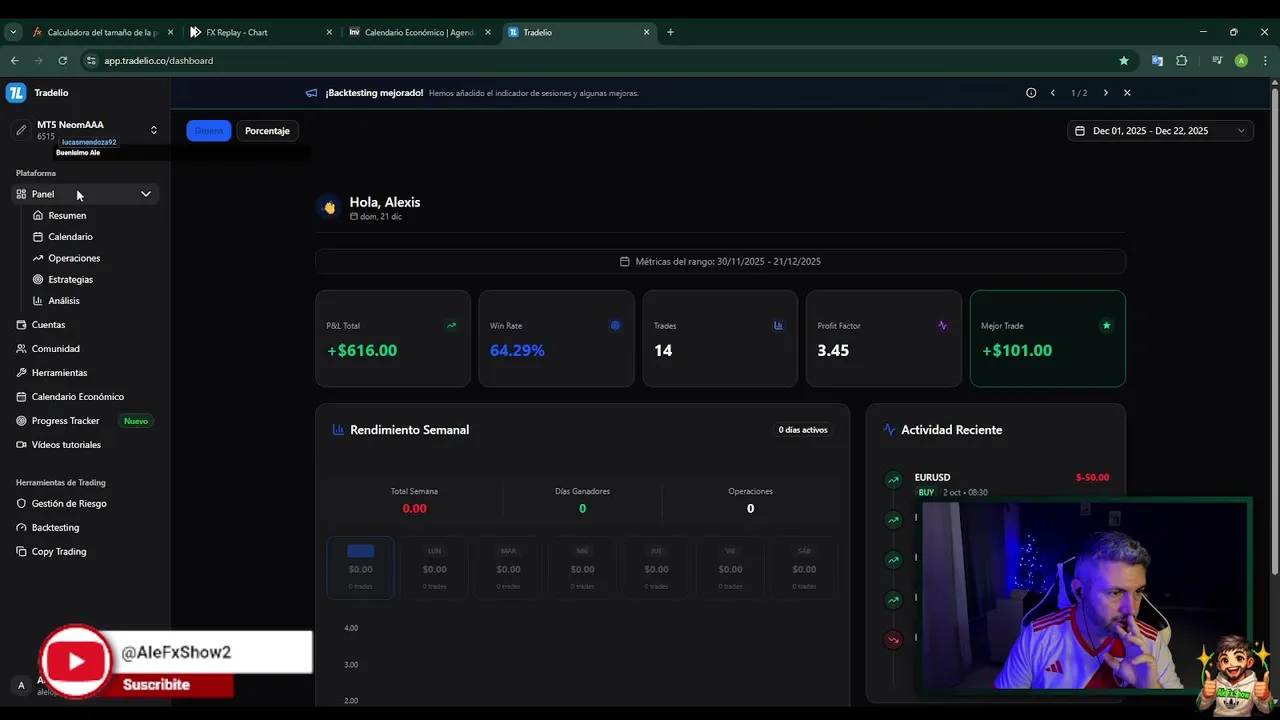Open a new browser tab
Screen dimensions: 1280x720
(x=670, y=32)
